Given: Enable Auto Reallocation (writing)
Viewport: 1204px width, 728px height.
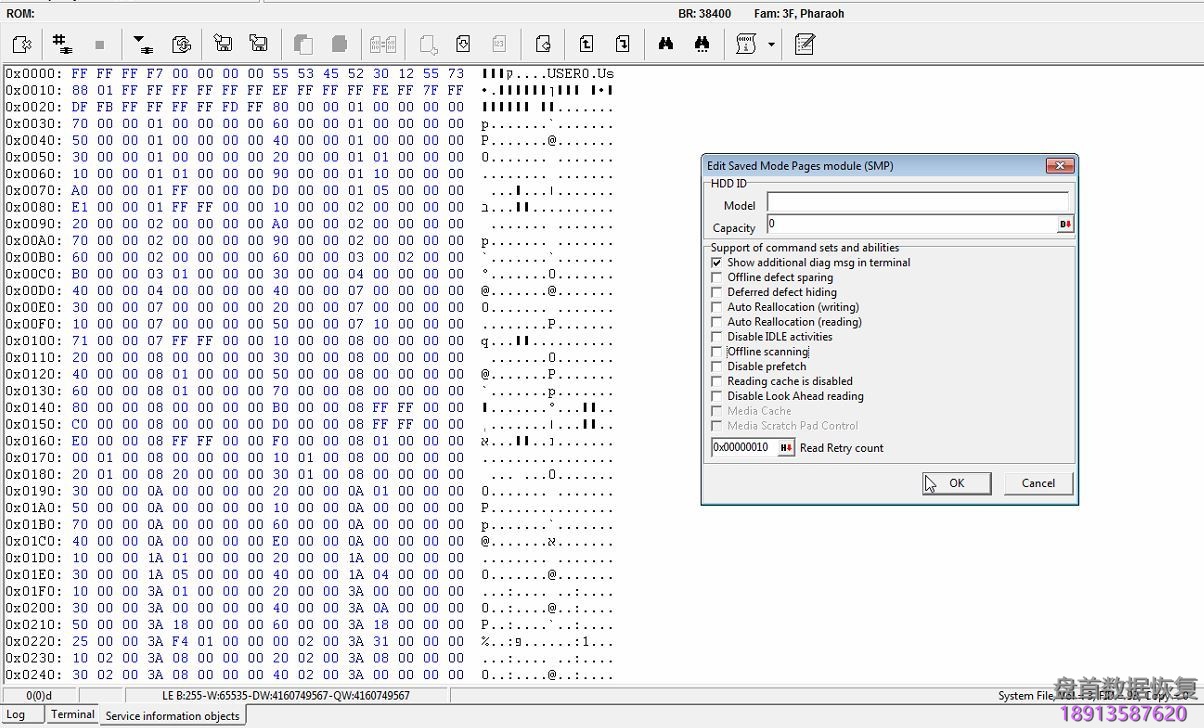Looking at the screenshot, I should coord(716,307).
